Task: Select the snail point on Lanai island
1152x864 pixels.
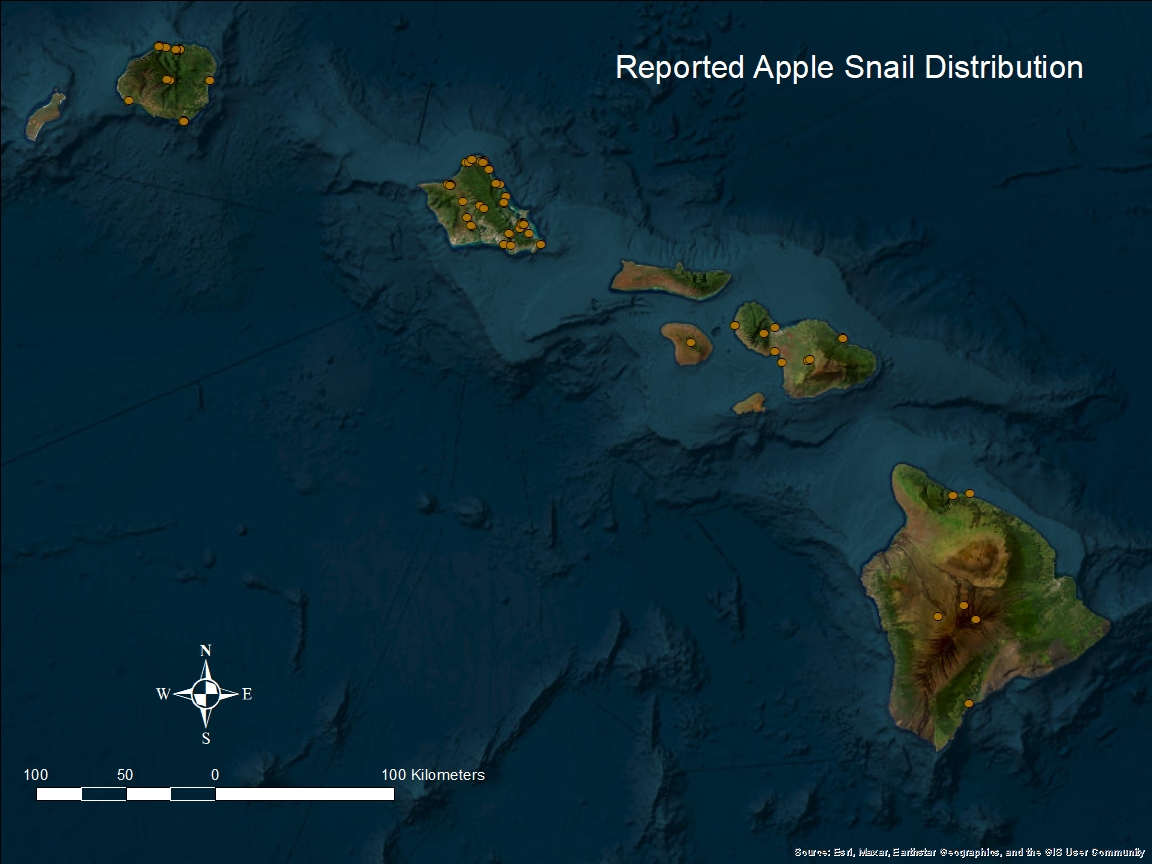Action: (690, 343)
